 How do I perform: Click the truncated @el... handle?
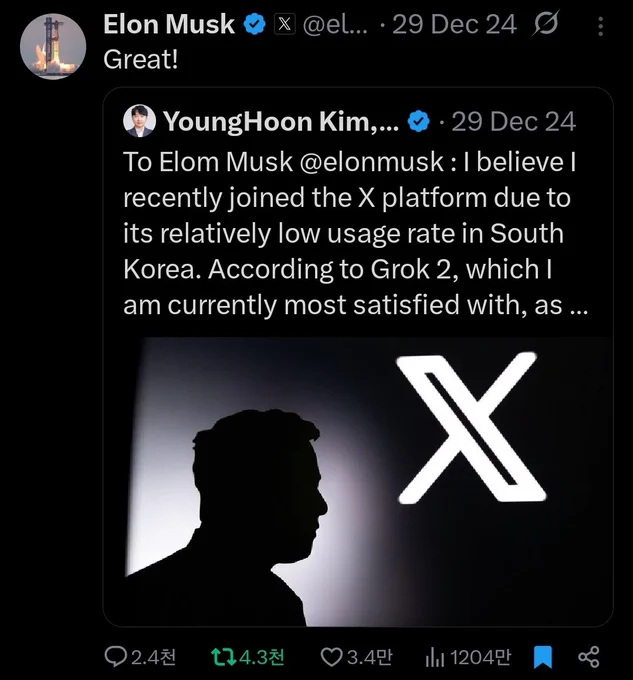coord(335,24)
